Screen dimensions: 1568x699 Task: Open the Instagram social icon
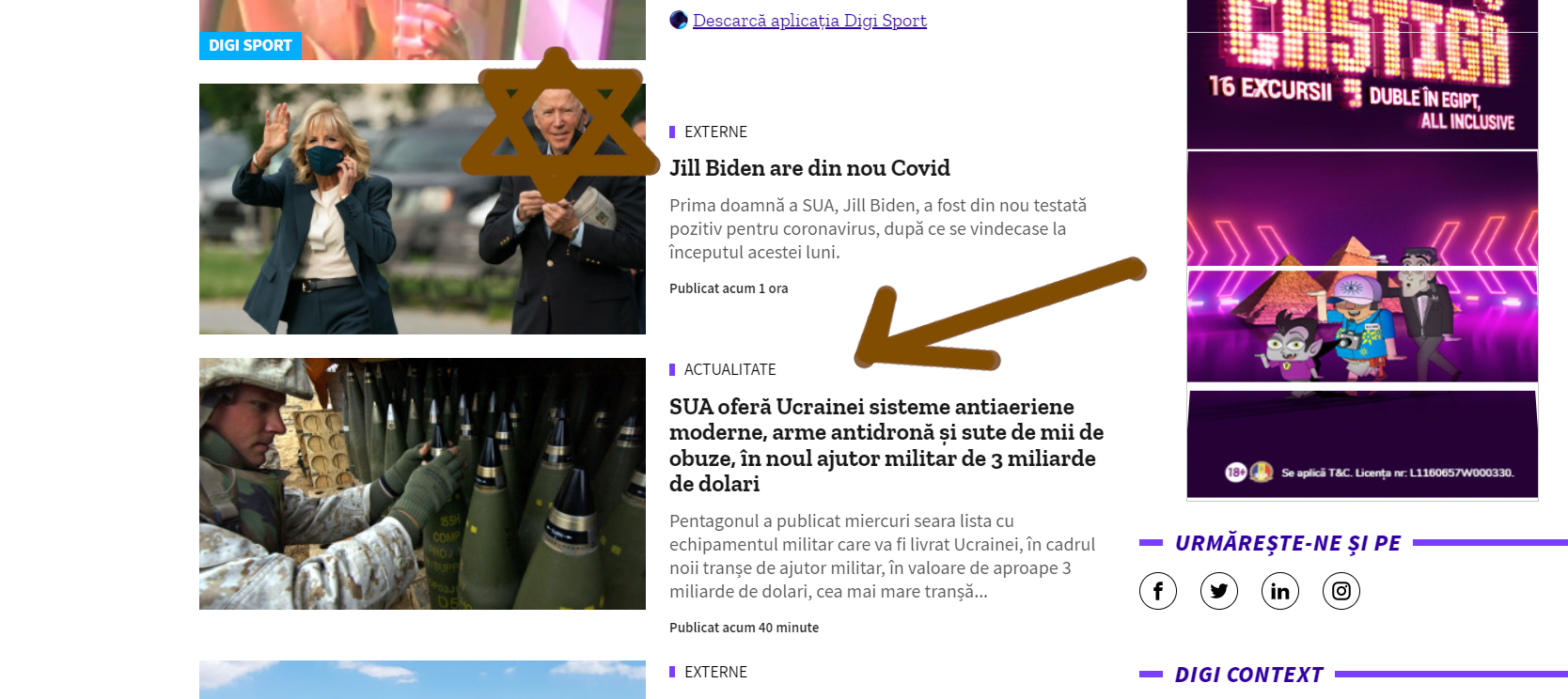1341,591
